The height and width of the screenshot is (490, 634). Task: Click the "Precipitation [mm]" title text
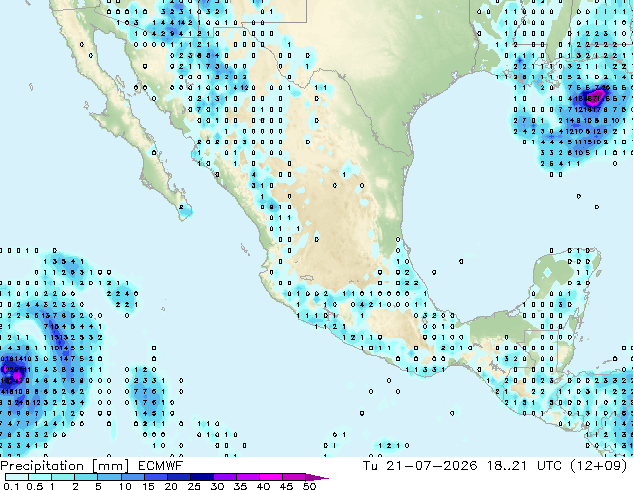(x=65, y=466)
